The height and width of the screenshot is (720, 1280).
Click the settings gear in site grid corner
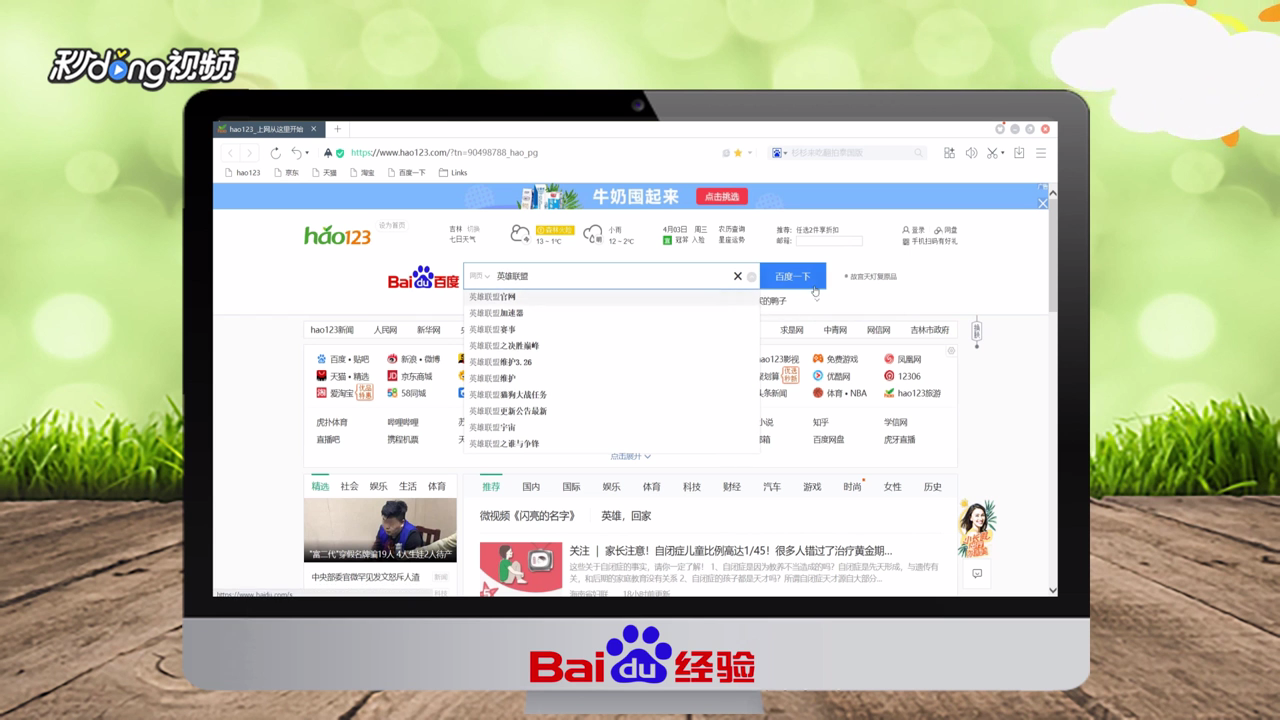951,351
